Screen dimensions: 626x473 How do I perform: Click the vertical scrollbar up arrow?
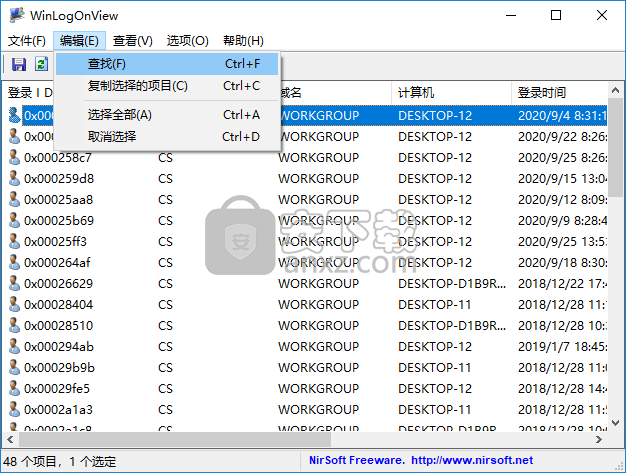click(615, 91)
